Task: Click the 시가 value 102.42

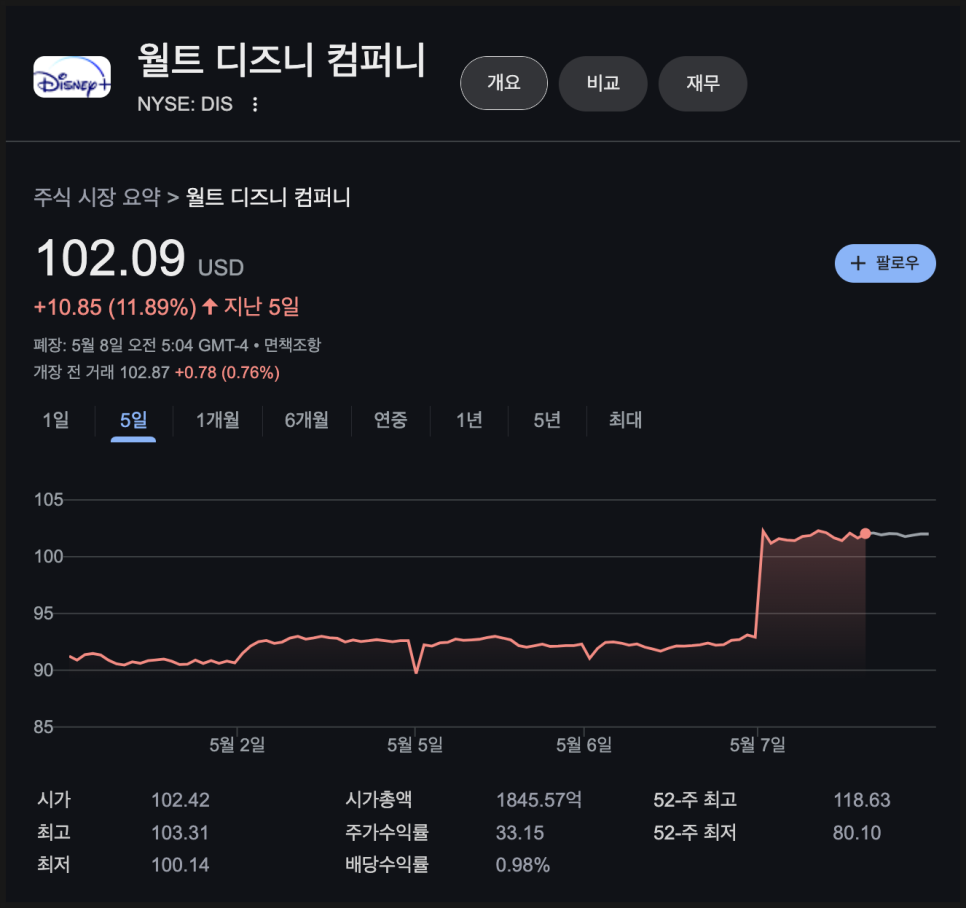Action: coord(181,800)
